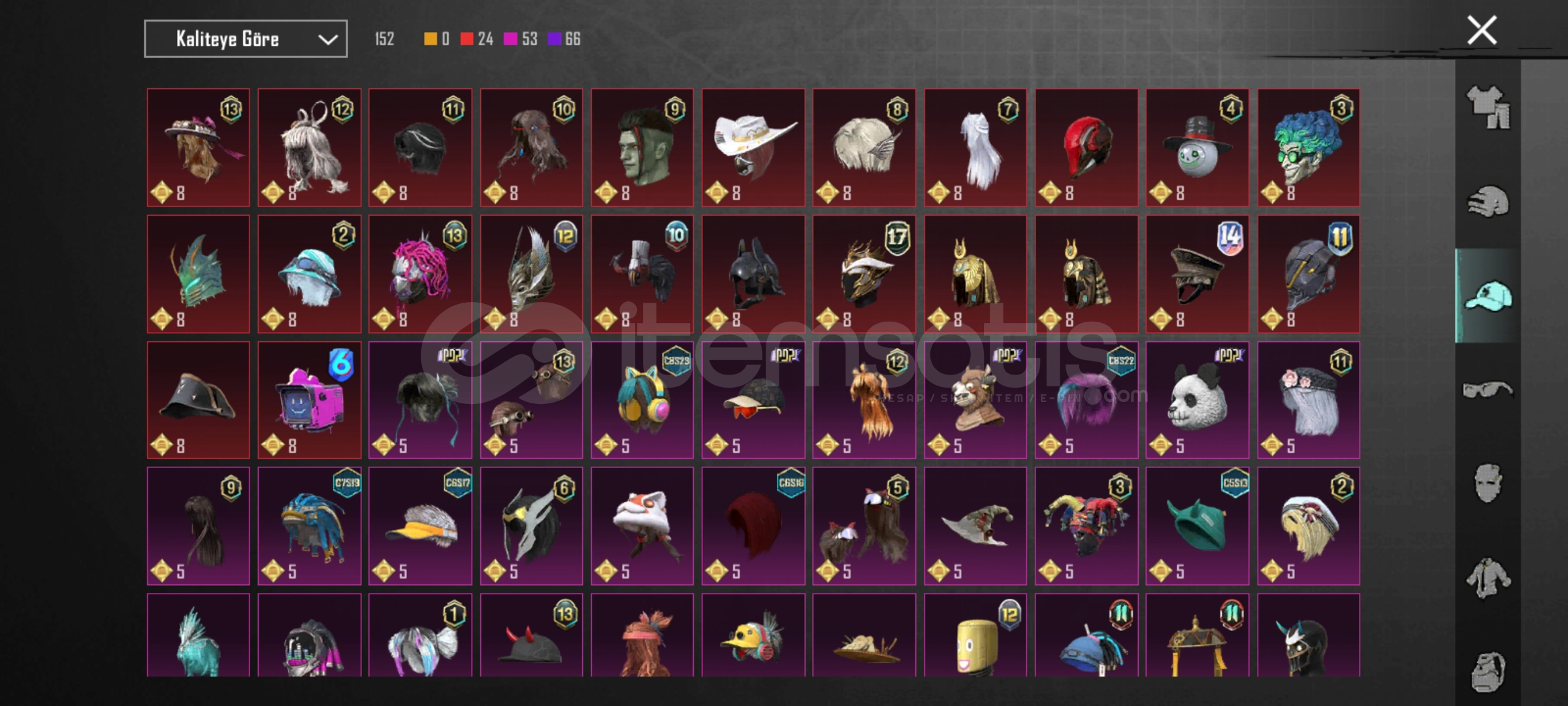
Task: Open the jacket category in sidebar
Action: tap(1488, 578)
